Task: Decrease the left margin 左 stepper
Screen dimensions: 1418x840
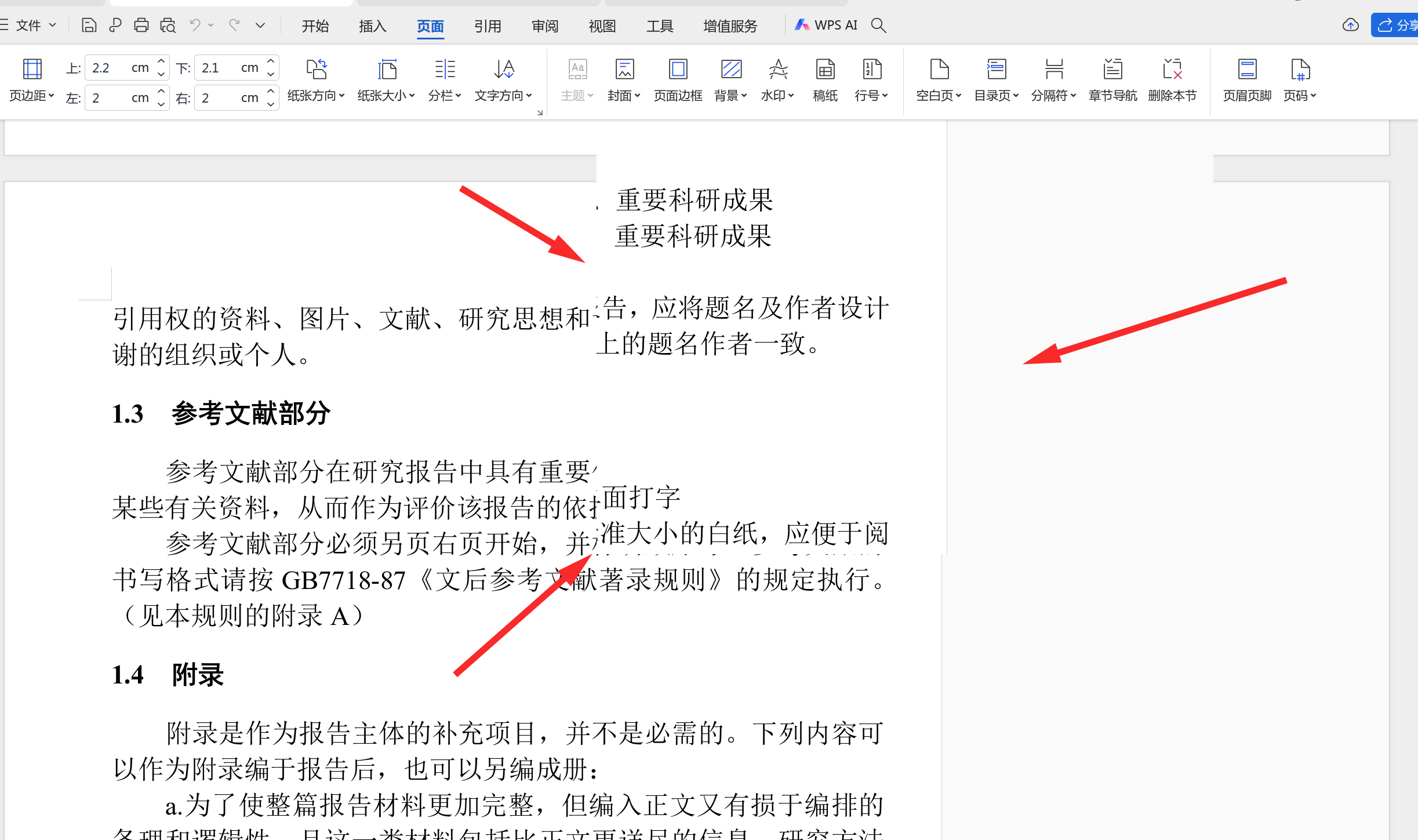Action: [161, 104]
